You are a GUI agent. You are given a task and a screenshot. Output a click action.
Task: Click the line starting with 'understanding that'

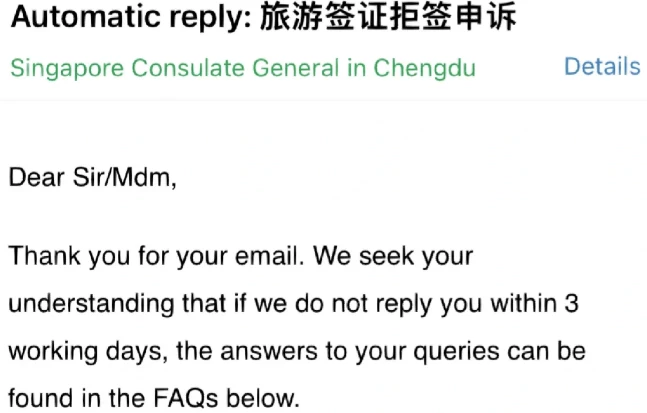click(x=293, y=304)
